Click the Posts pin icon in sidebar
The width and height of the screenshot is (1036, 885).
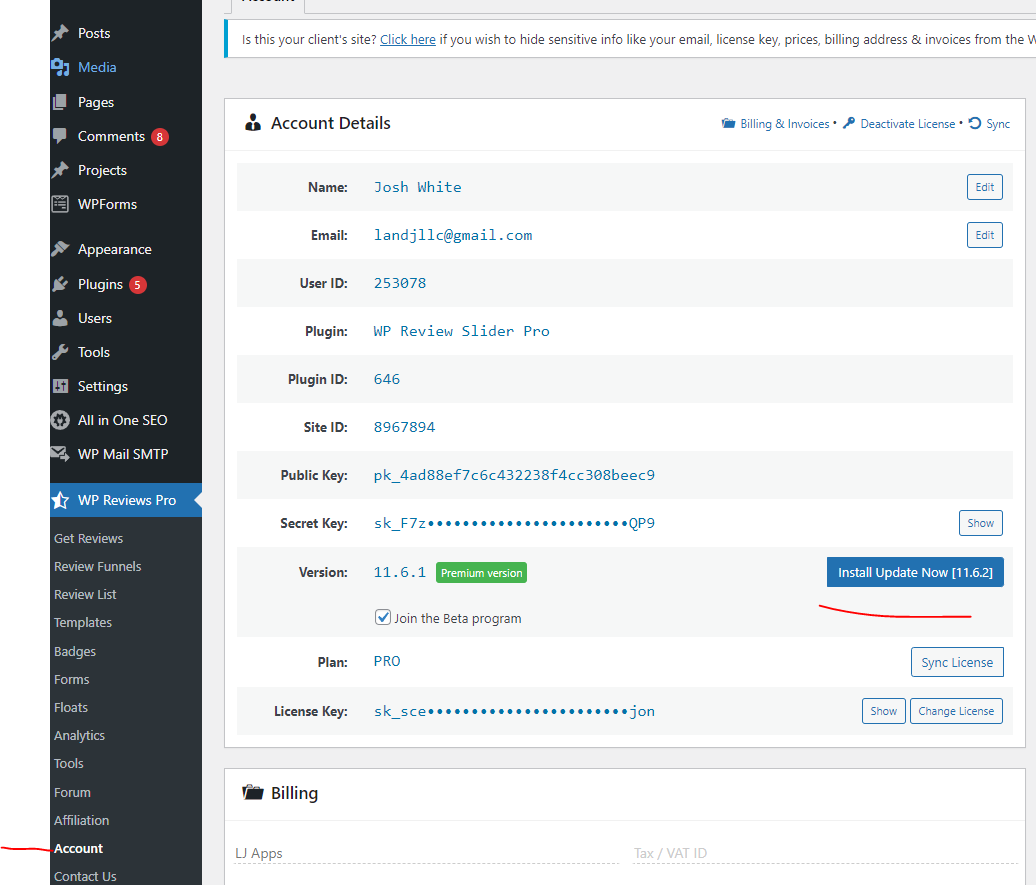(60, 33)
